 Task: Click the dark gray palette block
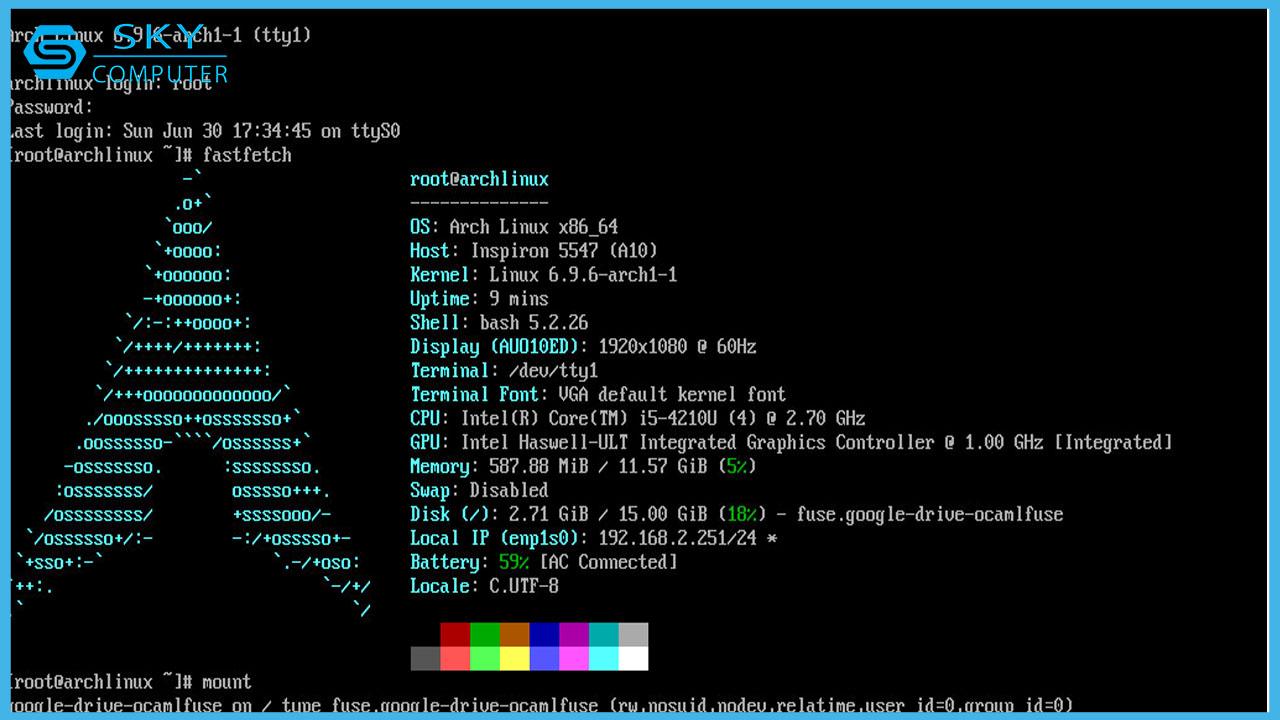click(425, 659)
